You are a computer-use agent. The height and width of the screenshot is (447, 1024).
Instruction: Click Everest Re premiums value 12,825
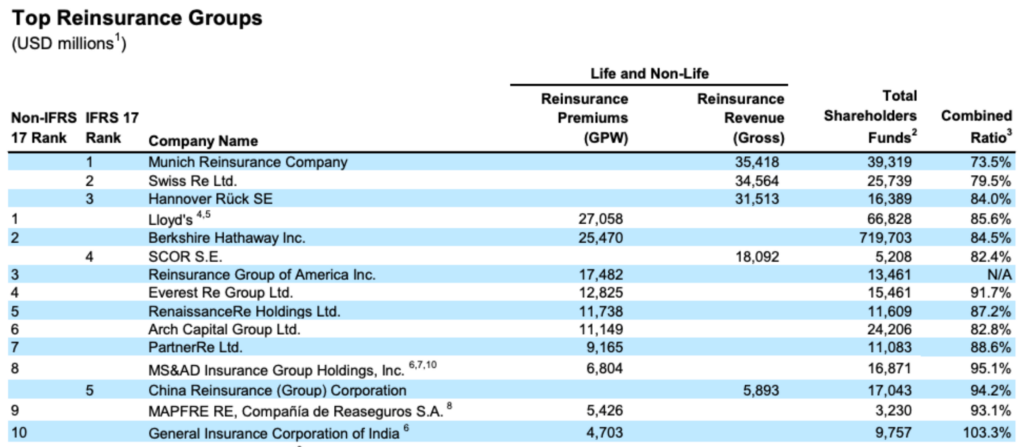point(601,294)
